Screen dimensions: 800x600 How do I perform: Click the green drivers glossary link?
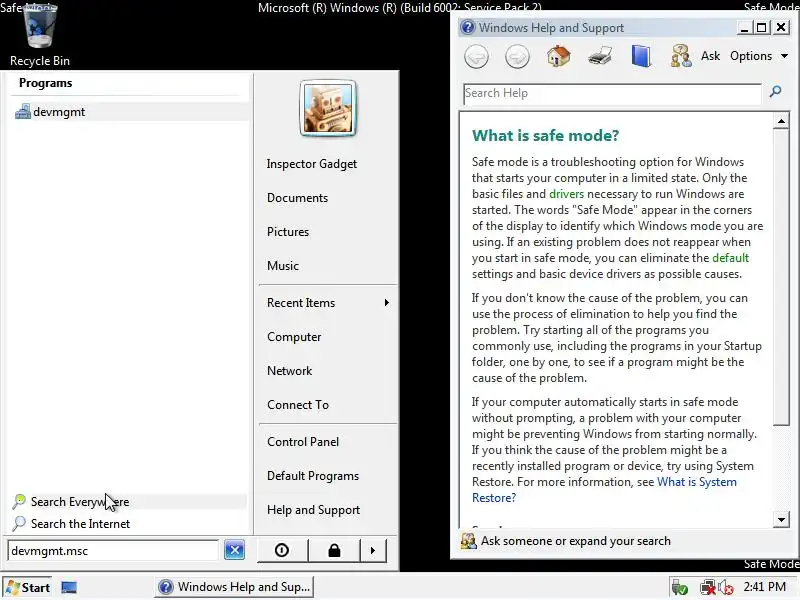(566, 194)
